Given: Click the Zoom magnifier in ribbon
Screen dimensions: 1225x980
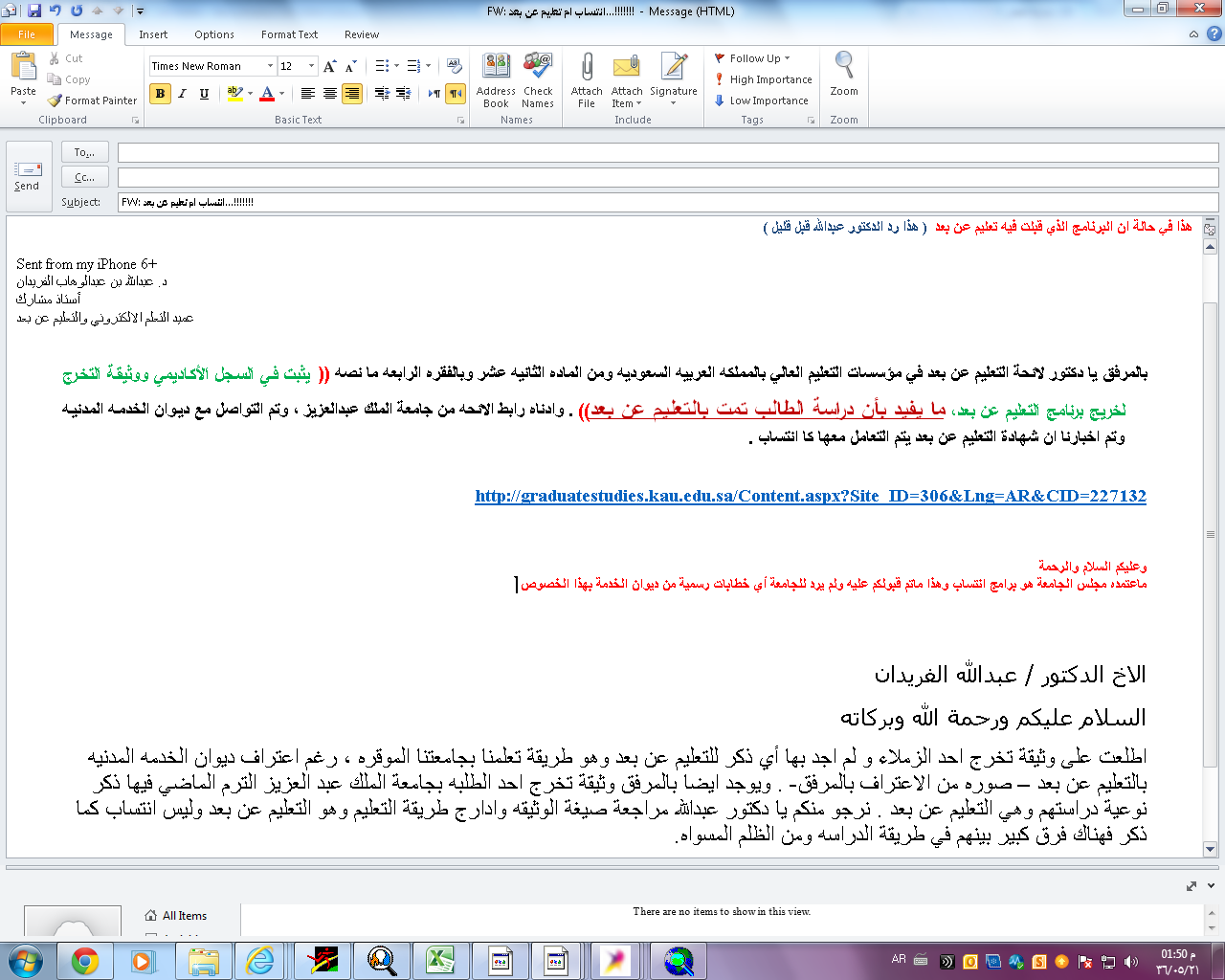Looking at the screenshot, I should 844,75.
